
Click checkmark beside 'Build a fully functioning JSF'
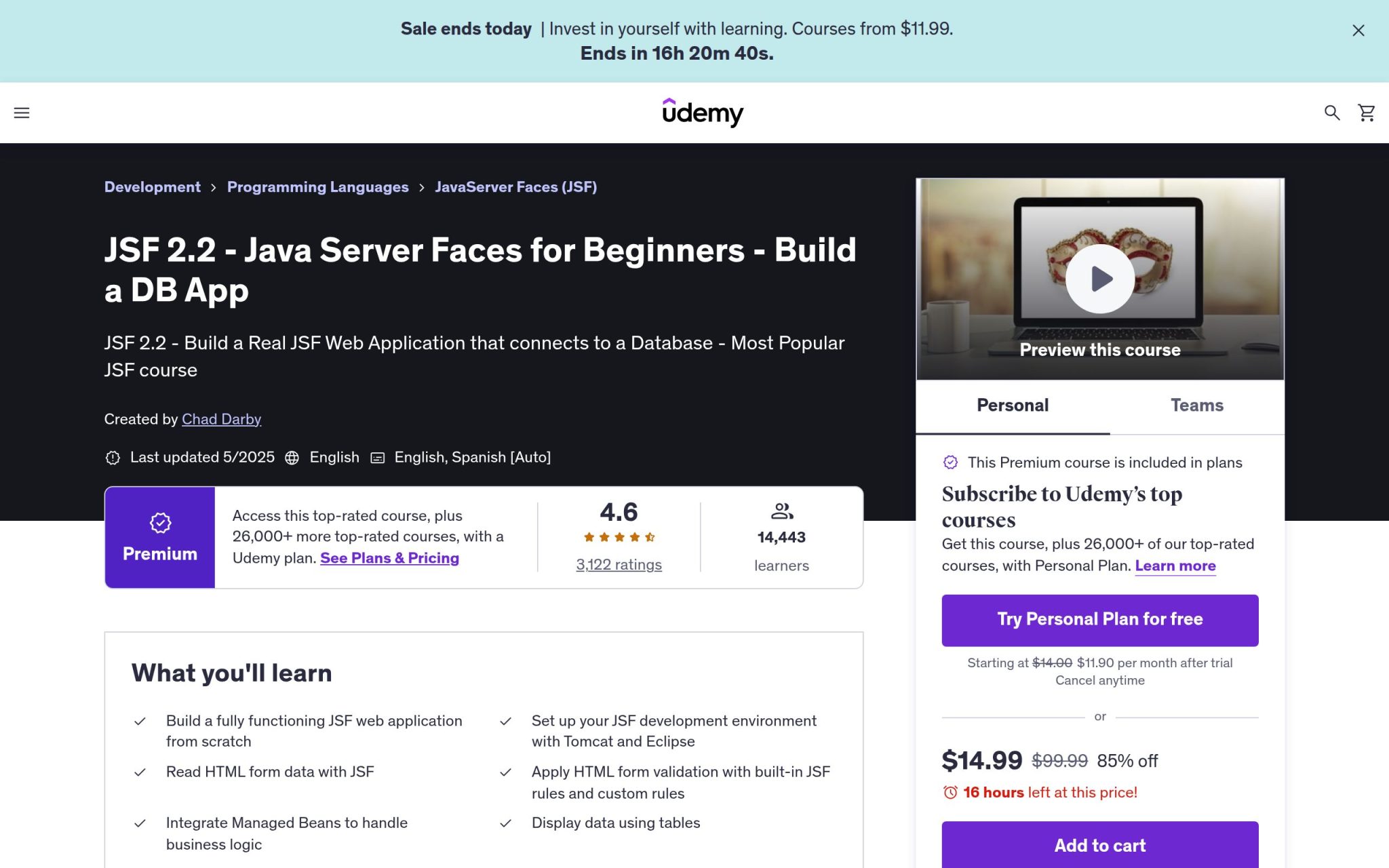tap(140, 721)
